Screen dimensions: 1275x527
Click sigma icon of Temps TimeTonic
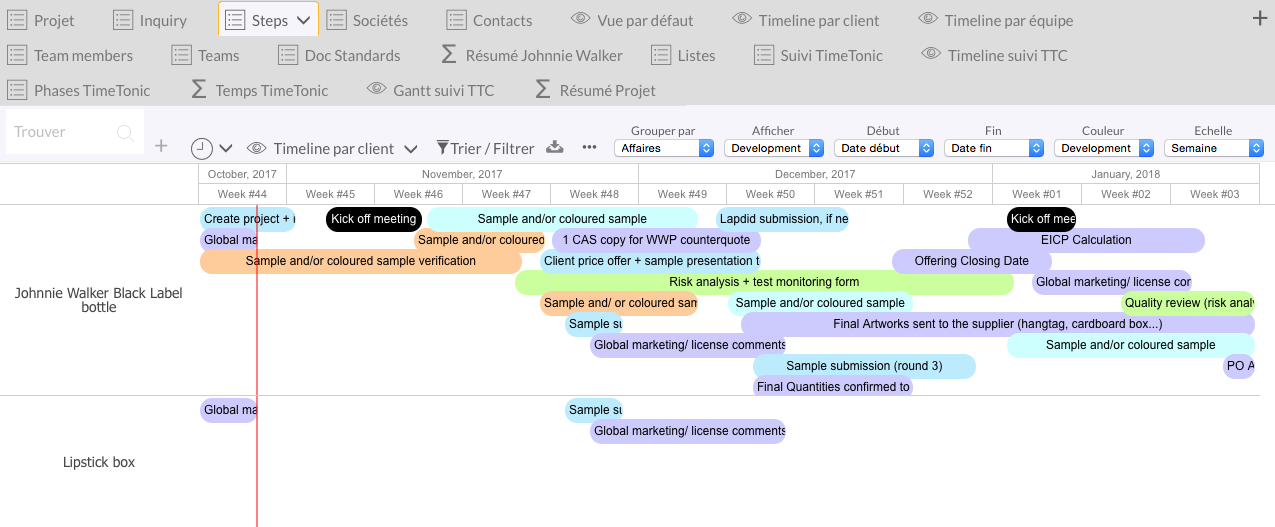(198, 89)
